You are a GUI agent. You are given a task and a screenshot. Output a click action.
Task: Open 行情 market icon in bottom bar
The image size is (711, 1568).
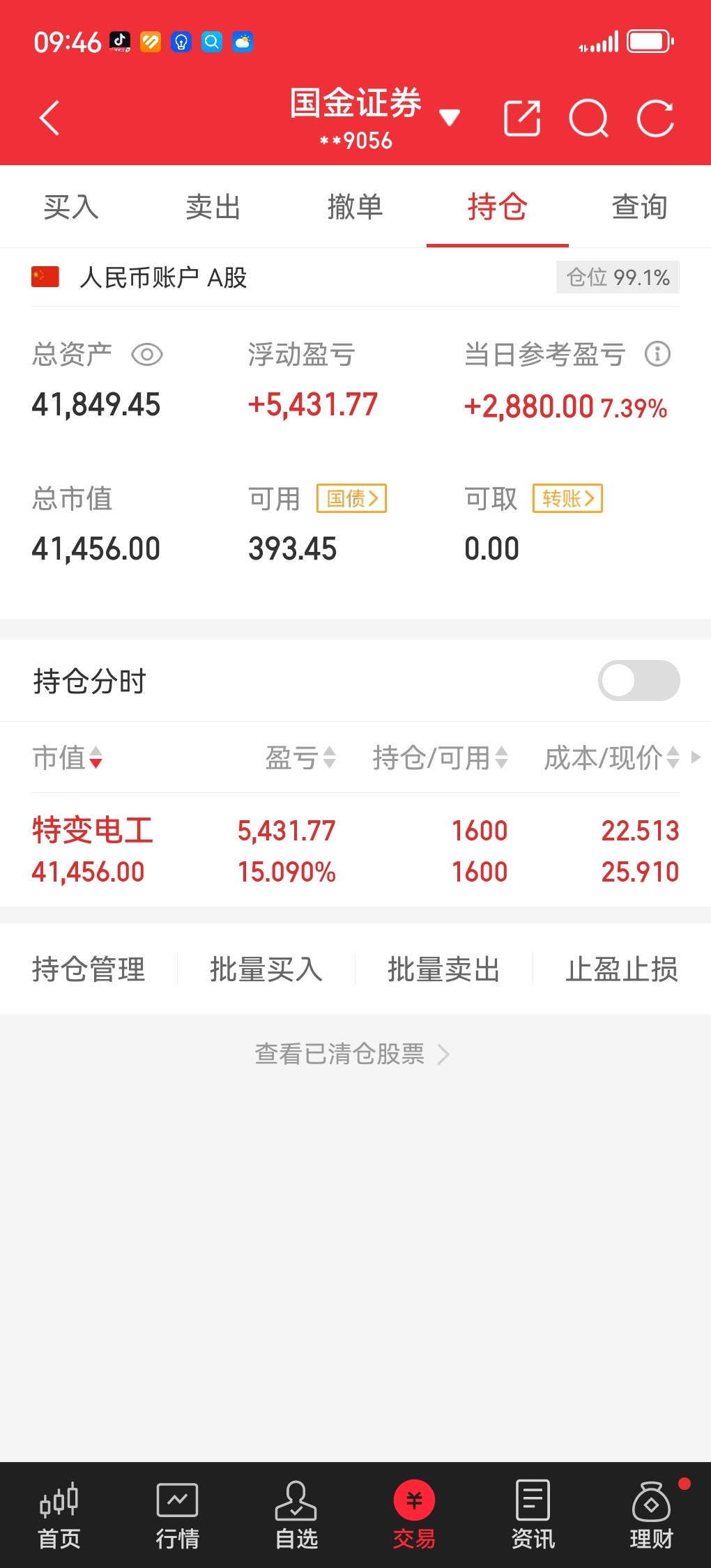coord(178,1514)
